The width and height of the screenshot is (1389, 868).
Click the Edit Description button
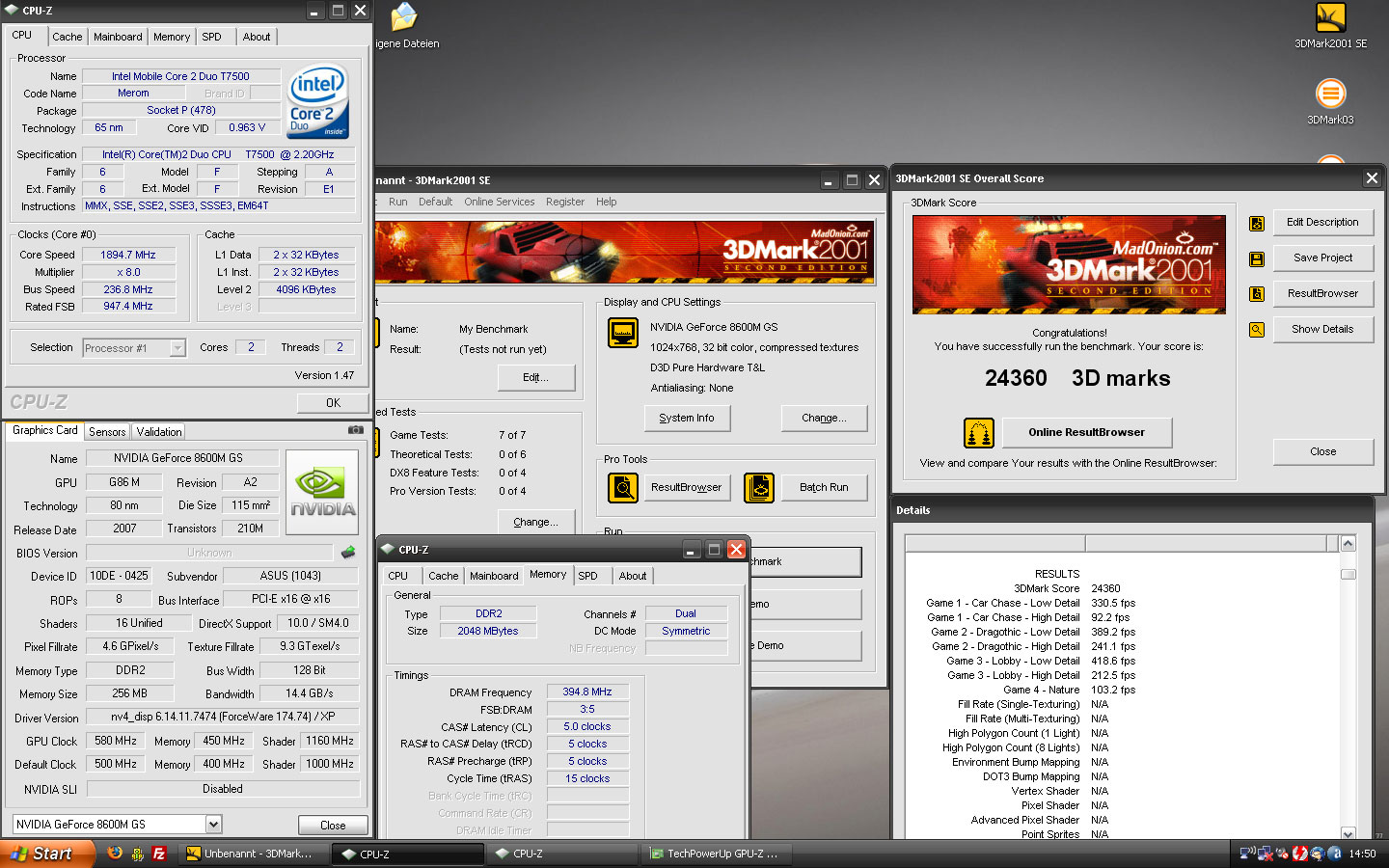point(1322,223)
